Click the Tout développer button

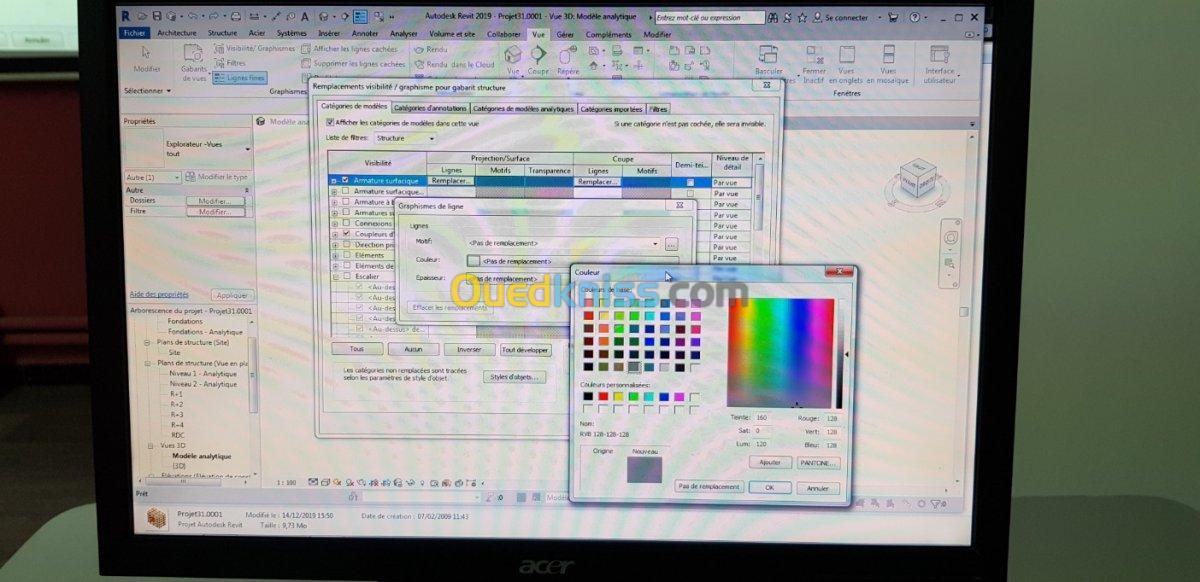click(x=525, y=350)
